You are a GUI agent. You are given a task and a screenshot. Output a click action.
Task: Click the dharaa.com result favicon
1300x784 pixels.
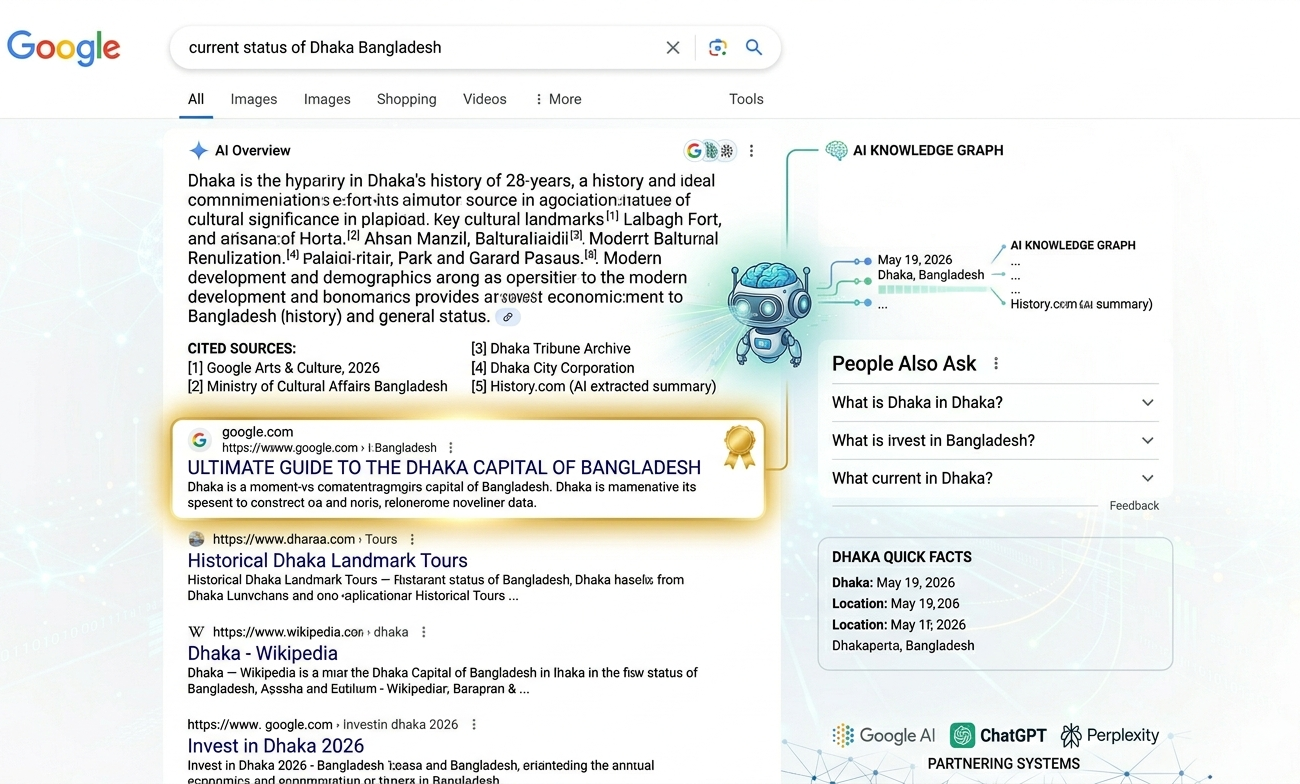pyautogui.click(x=196, y=539)
